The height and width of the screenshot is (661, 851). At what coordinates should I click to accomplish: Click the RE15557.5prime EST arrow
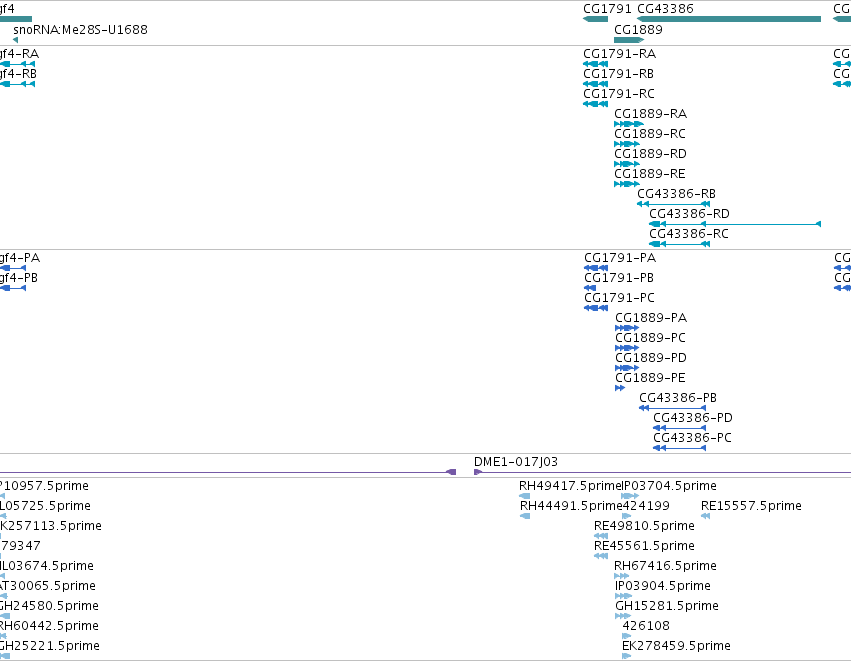tap(706, 516)
